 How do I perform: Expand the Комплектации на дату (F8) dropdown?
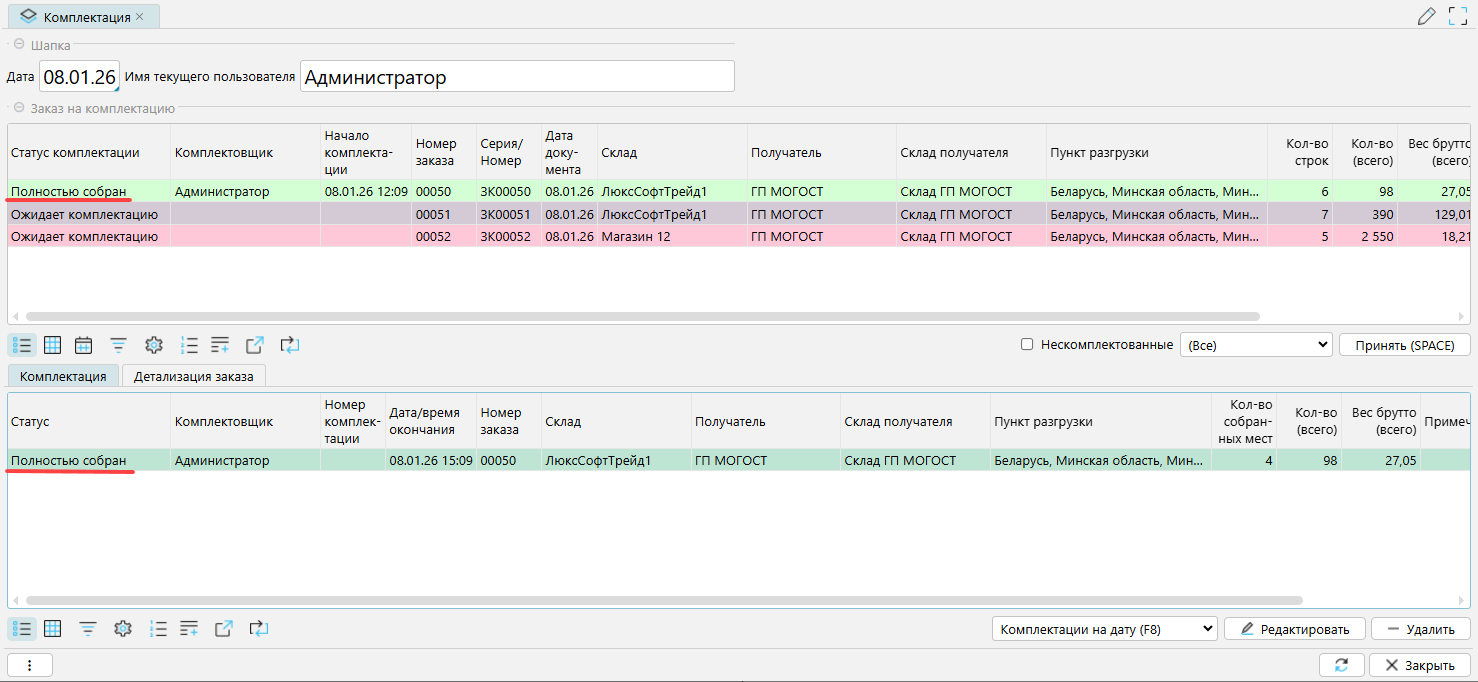click(1105, 629)
